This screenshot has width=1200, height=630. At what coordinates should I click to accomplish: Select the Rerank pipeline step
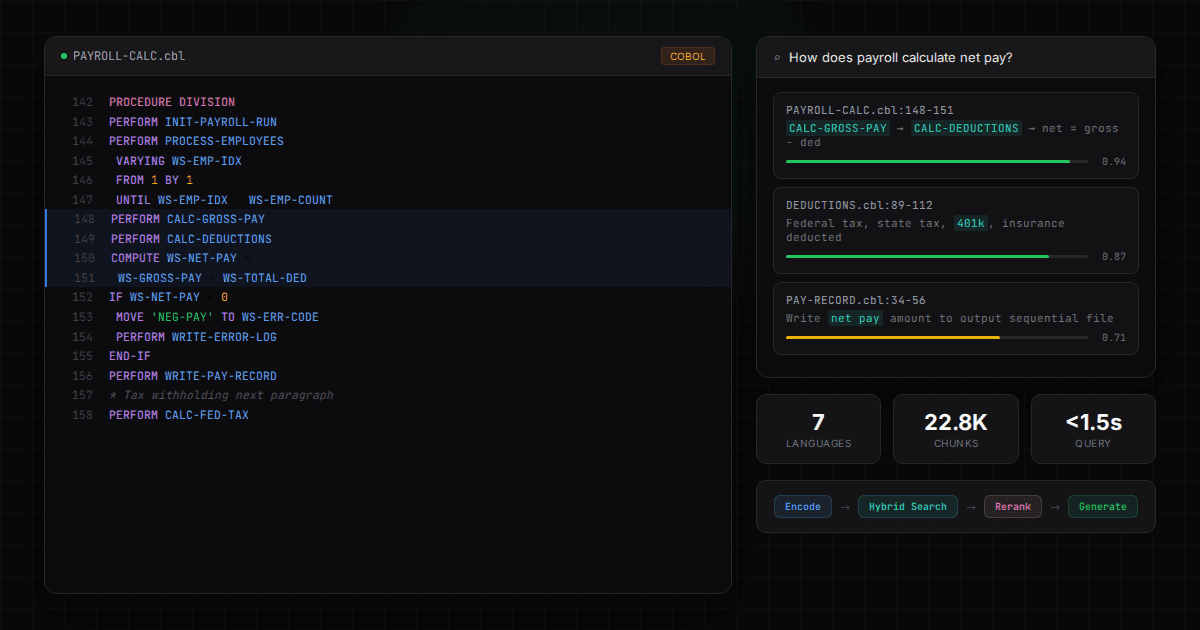pyautogui.click(x=1012, y=507)
